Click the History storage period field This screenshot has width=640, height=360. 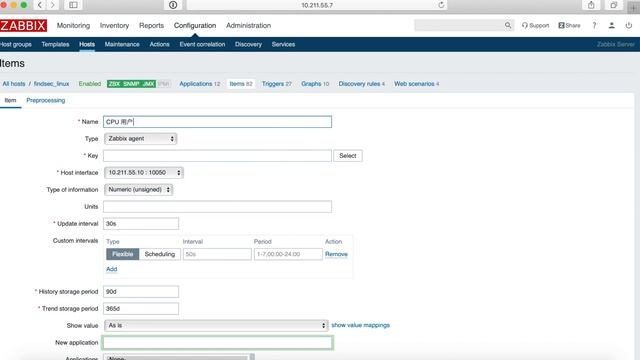141,291
